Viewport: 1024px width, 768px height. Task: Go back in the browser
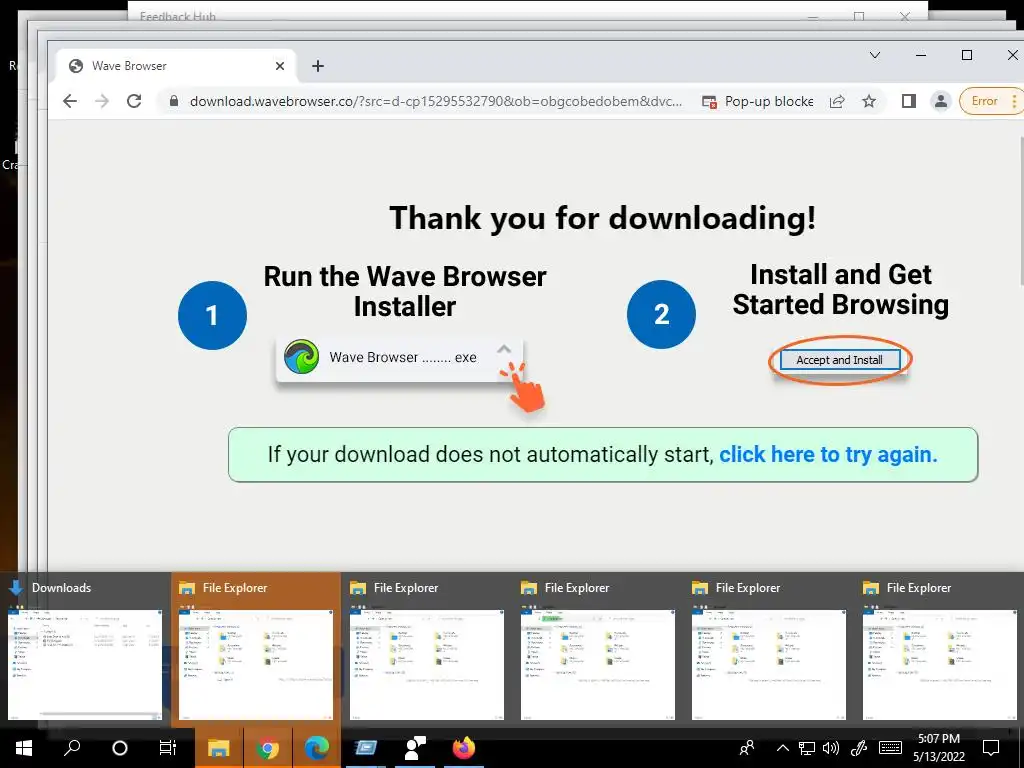click(70, 101)
